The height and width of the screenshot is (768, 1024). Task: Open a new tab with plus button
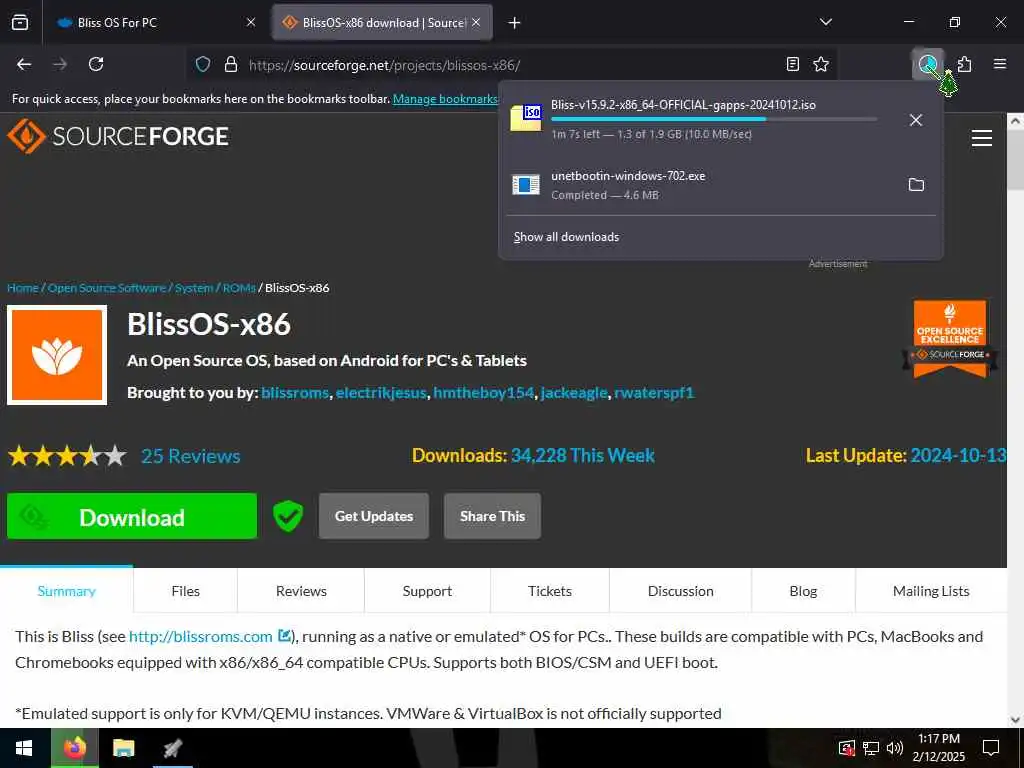(x=515, y=23)
